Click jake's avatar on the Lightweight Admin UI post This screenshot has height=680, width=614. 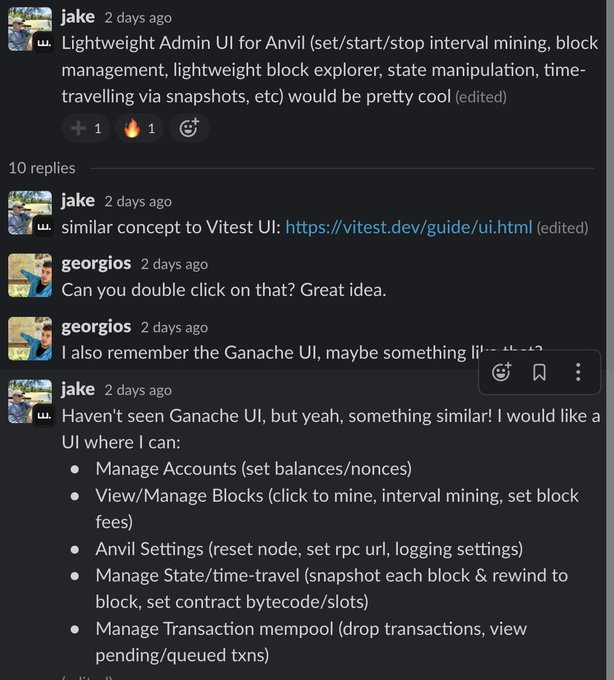pyautogui.click(x=30, y=30)
